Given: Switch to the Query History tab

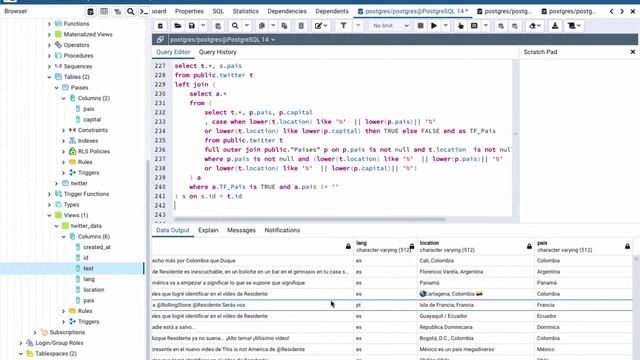Looking at the screenshot, I should point(218,52).
